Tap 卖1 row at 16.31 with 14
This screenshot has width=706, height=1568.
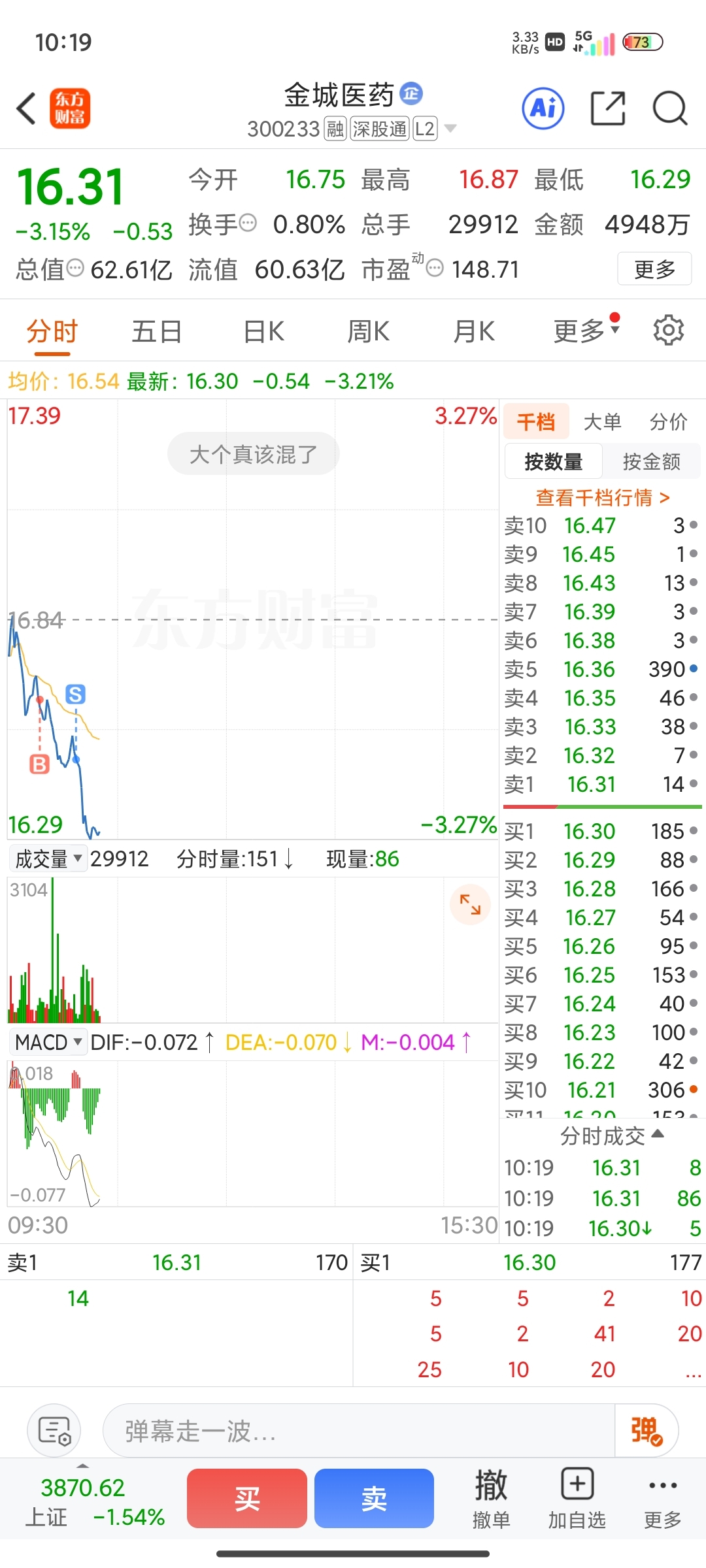[601, 784]
